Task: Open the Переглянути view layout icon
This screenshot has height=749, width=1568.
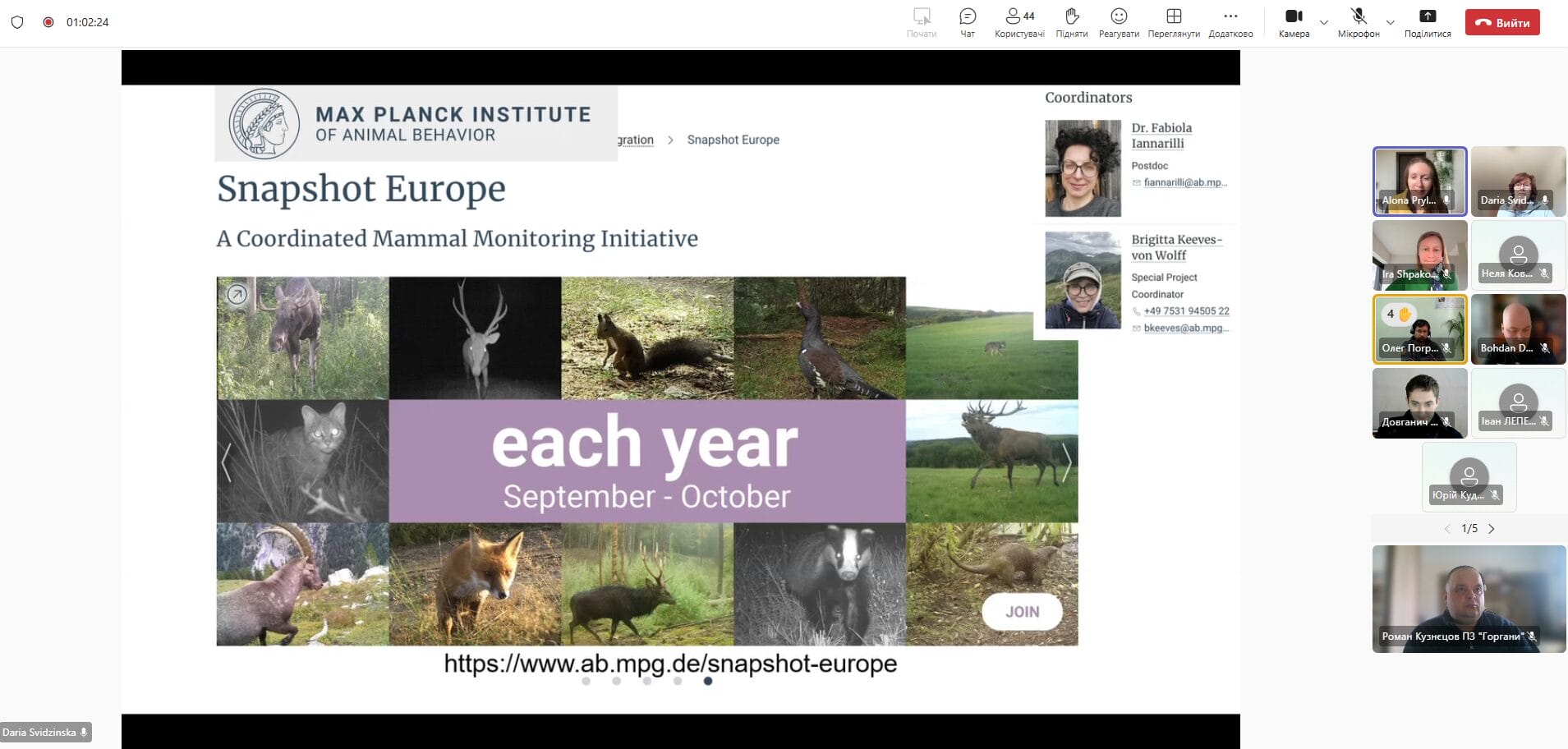Action: (1174, 17)
